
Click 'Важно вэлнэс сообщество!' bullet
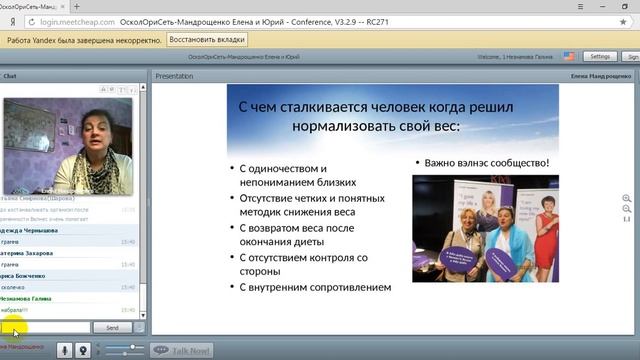click(x=487, y=163)
